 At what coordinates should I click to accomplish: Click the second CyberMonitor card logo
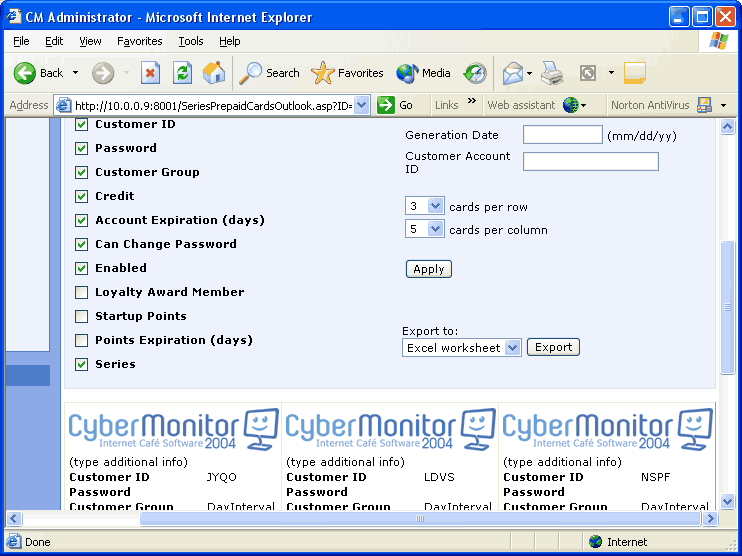pos(391,429)
